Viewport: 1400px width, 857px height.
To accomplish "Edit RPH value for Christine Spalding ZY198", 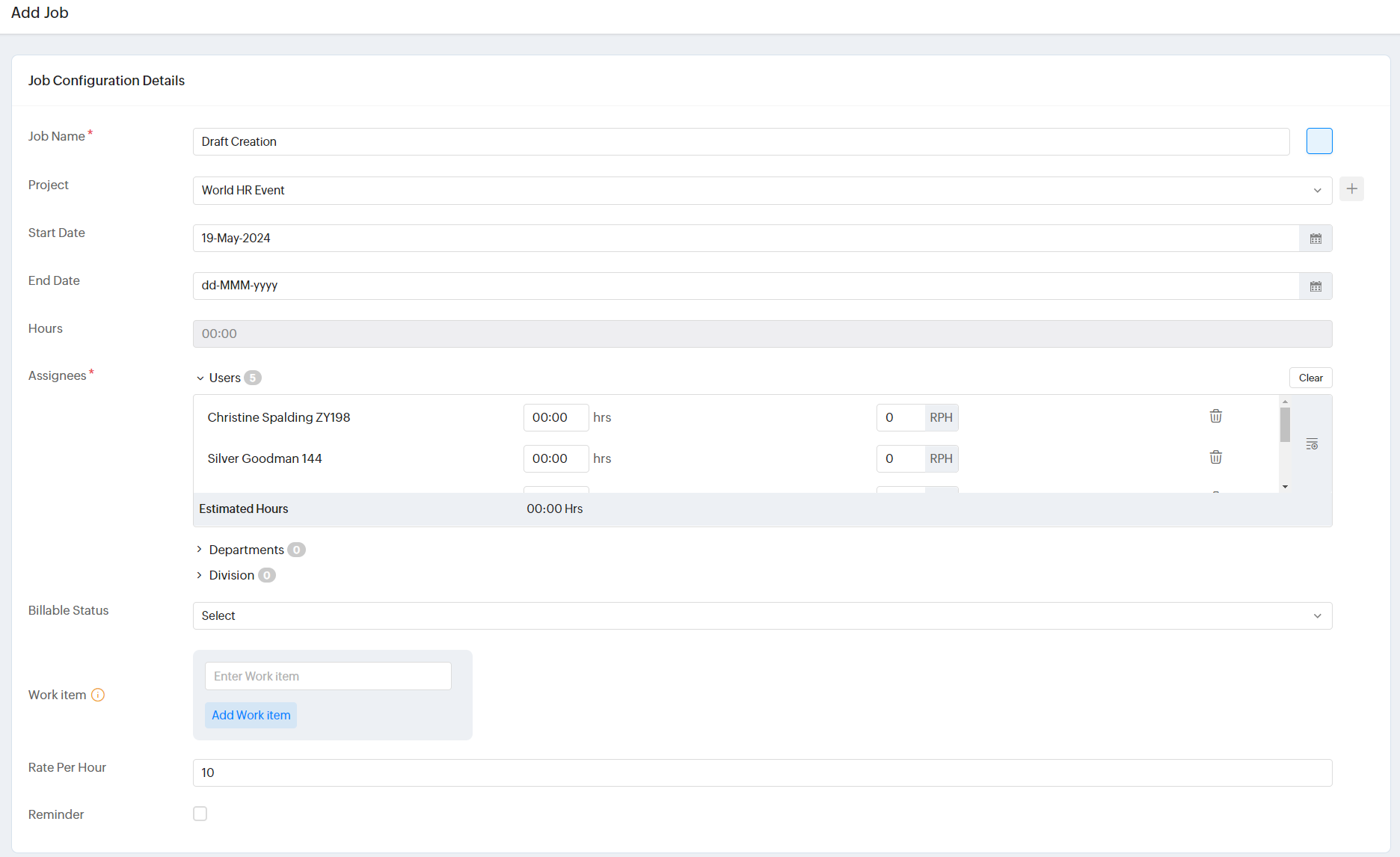I will click(900, 417).
